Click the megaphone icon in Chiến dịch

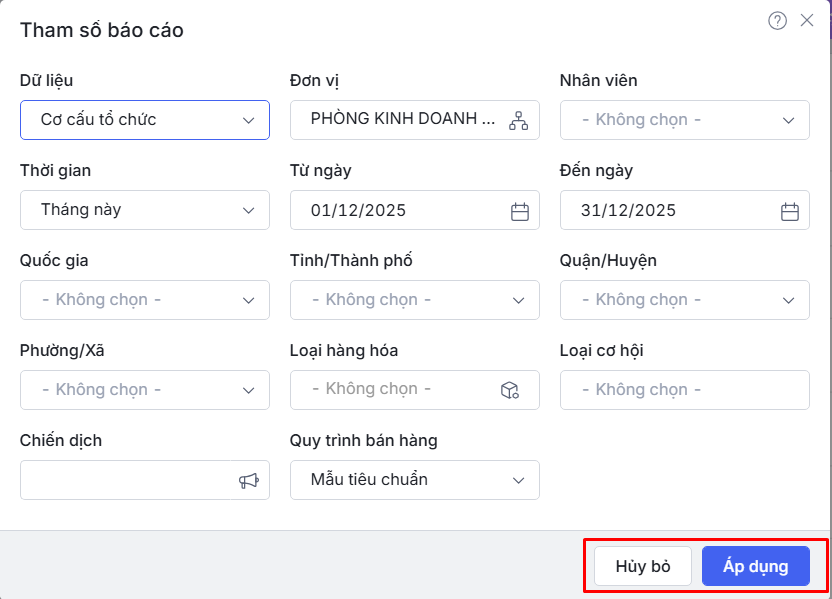pyautogui.click(x=248, y=481)
